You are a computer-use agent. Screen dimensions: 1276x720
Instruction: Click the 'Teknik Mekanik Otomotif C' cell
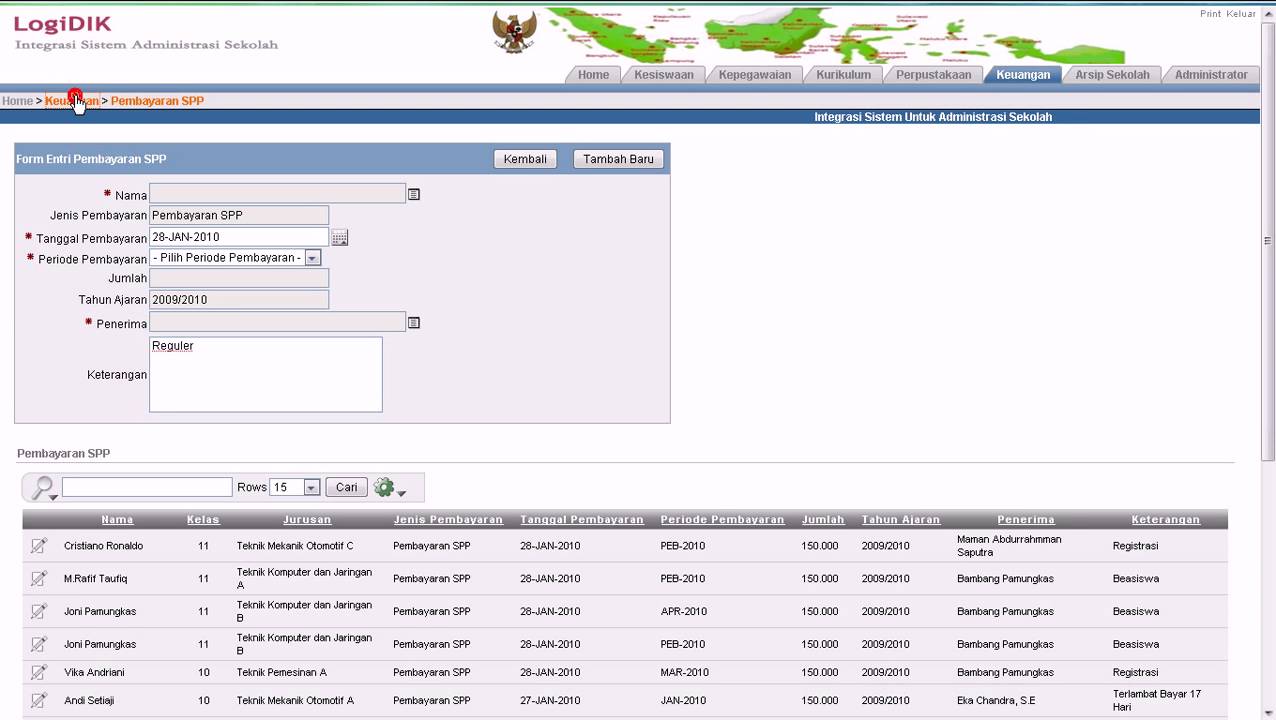(295, 546)
